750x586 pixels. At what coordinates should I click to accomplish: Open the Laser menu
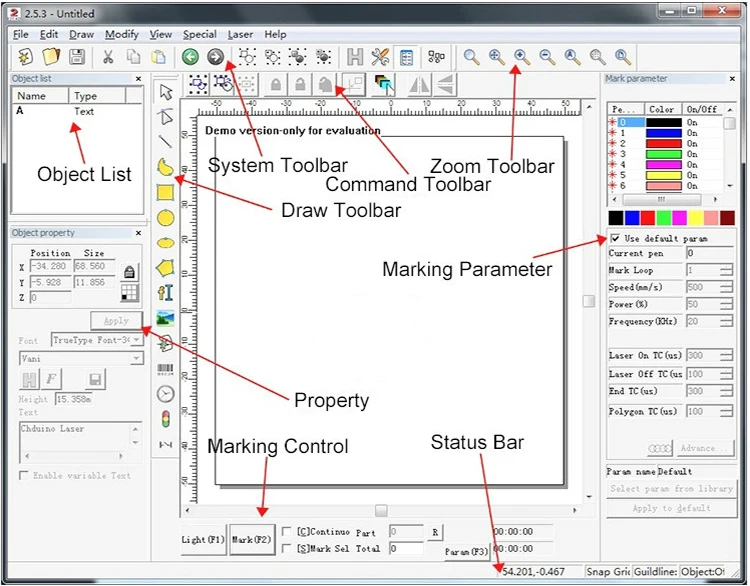click(x=240, y=34)
